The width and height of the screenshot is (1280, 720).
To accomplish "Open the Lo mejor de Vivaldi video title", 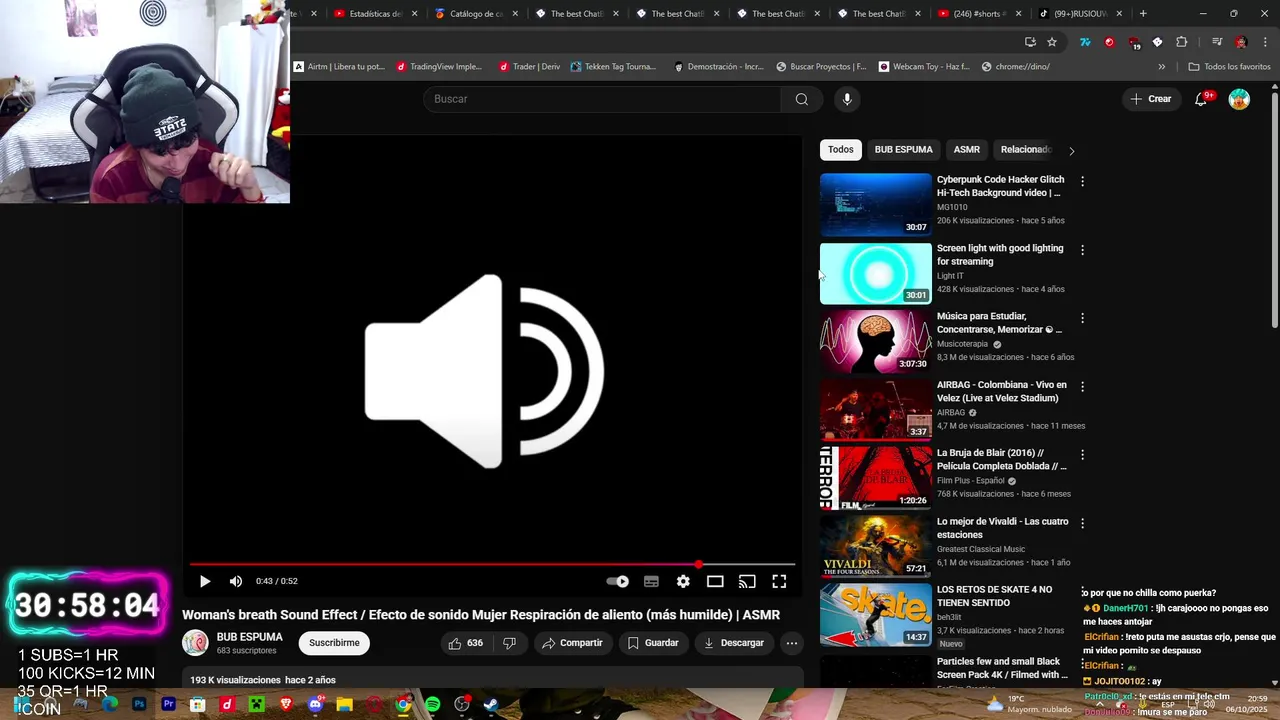I will pyautogui.click(x=1002, y=528).
